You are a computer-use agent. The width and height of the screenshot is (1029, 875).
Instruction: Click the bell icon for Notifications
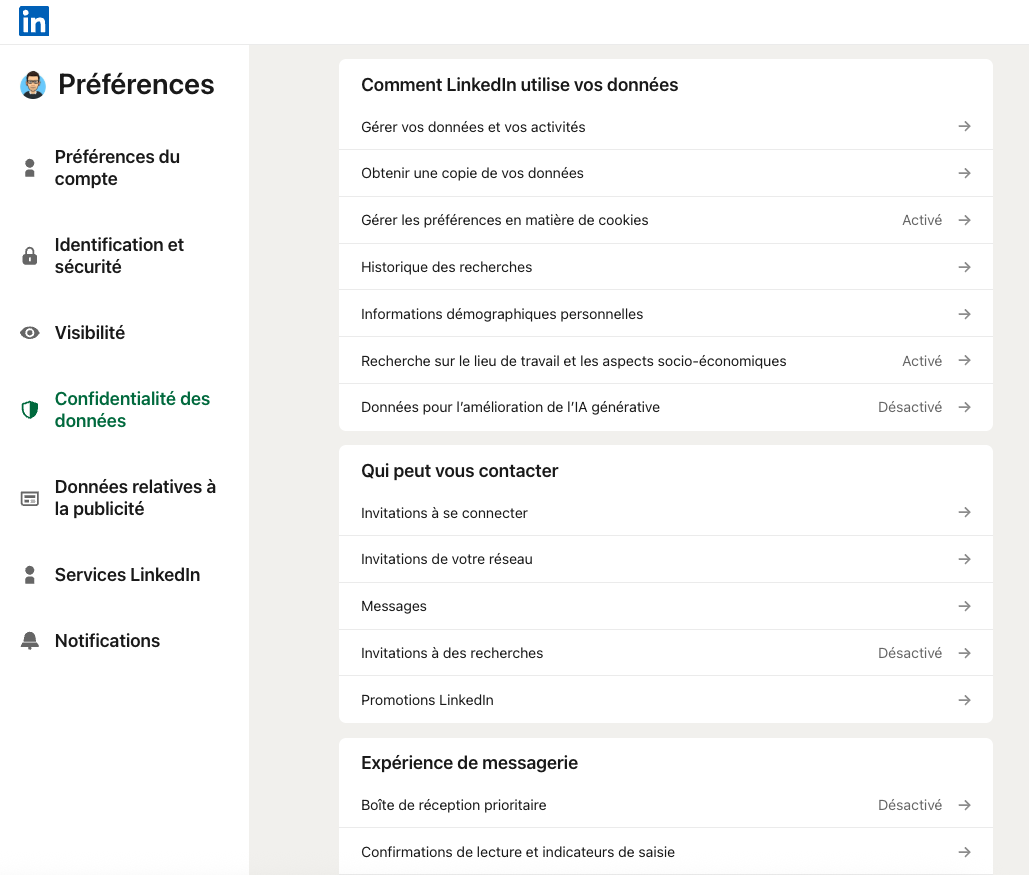[30, 641]
